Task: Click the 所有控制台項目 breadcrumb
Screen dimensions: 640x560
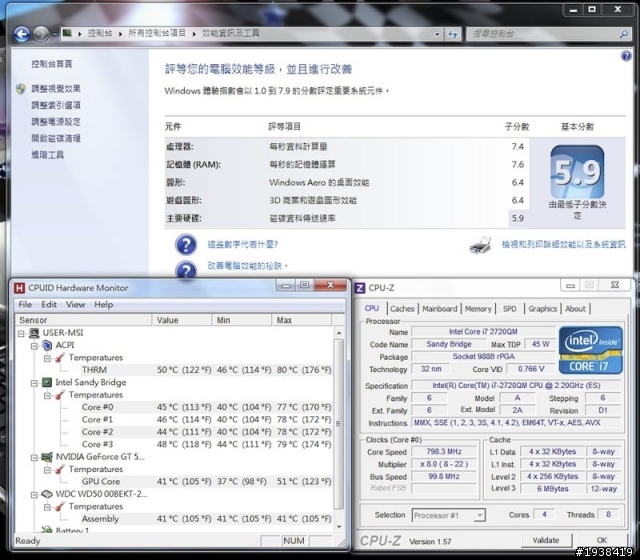Action: coord(157,33)
